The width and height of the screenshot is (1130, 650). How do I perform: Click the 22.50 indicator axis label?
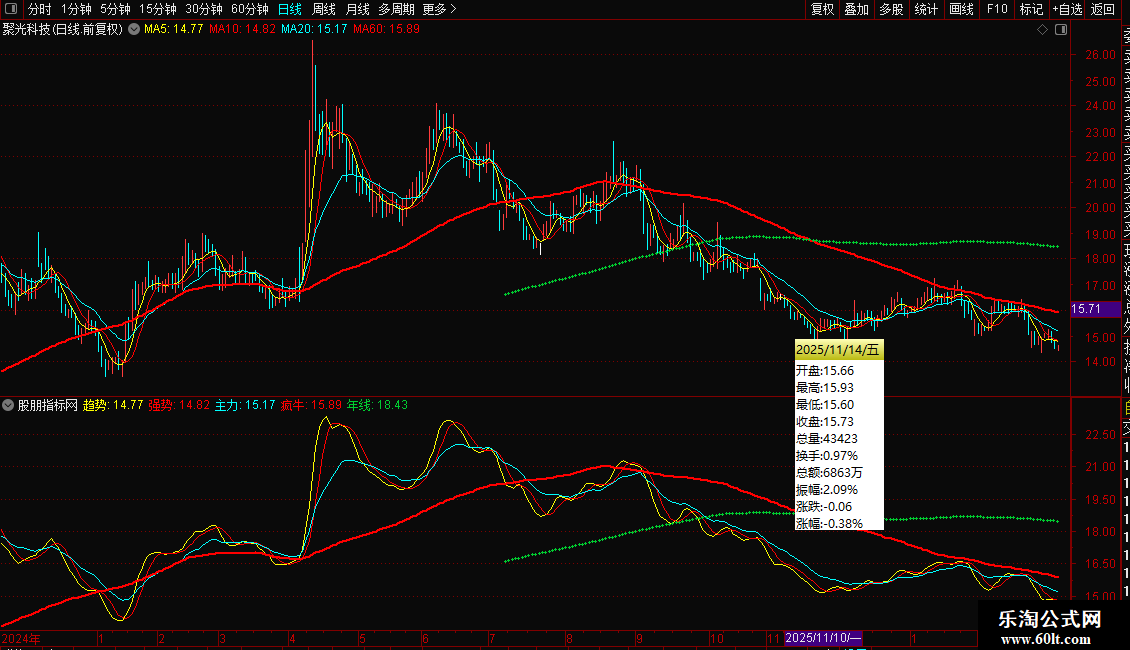click(1100, 435)
